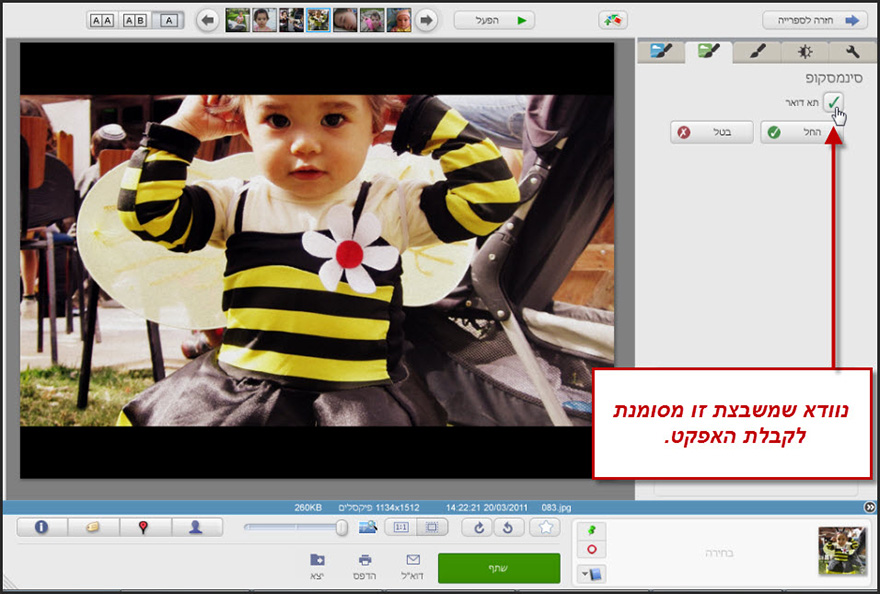880x594 pixels.
Task: Toggle the תא דואר (mailbox) checkbox
Action: 834,103
